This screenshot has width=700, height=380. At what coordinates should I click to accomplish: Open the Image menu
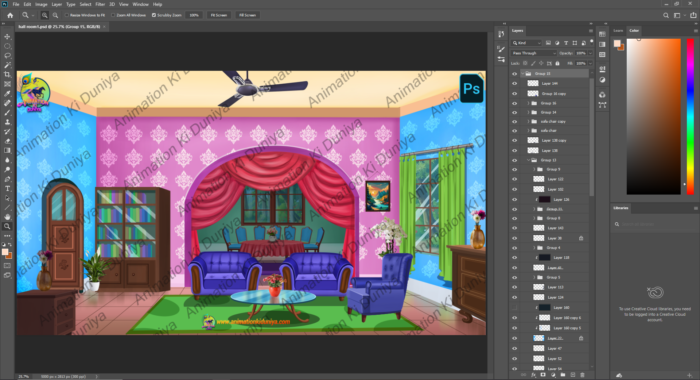pyautogui.click(x=41, y=4)
